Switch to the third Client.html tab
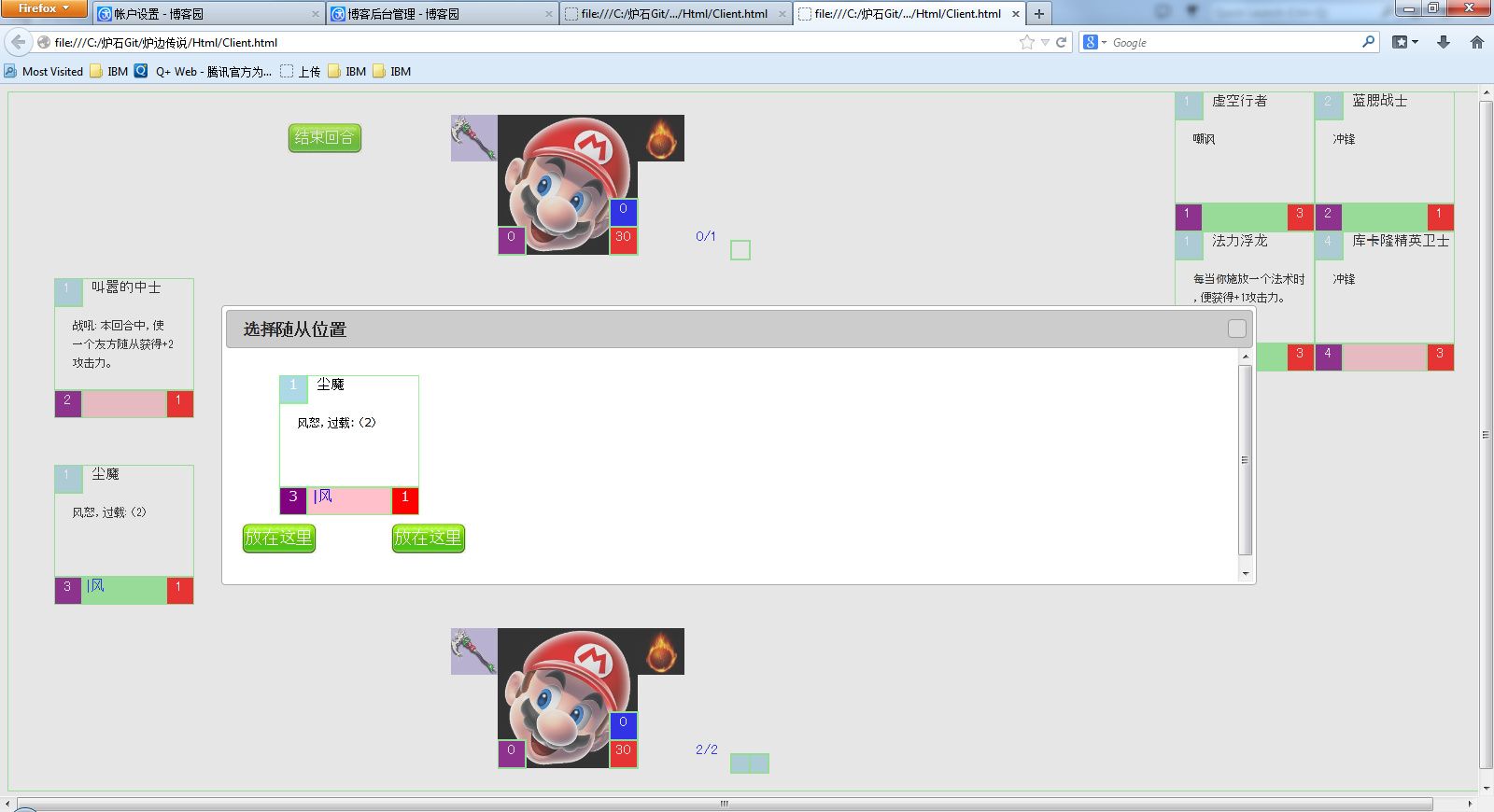 click(674, 14)
